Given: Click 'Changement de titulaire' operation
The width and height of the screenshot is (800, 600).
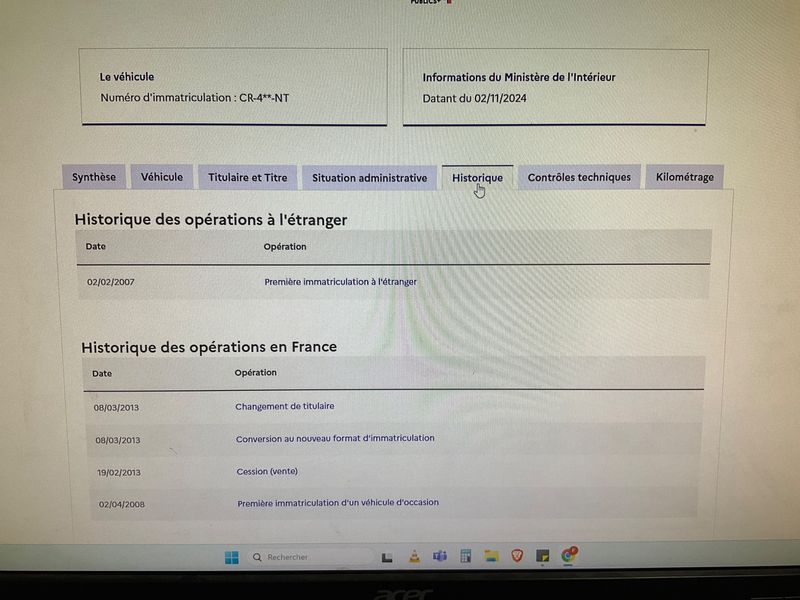Looking at the screenshot, I should (x=285, y=406).
